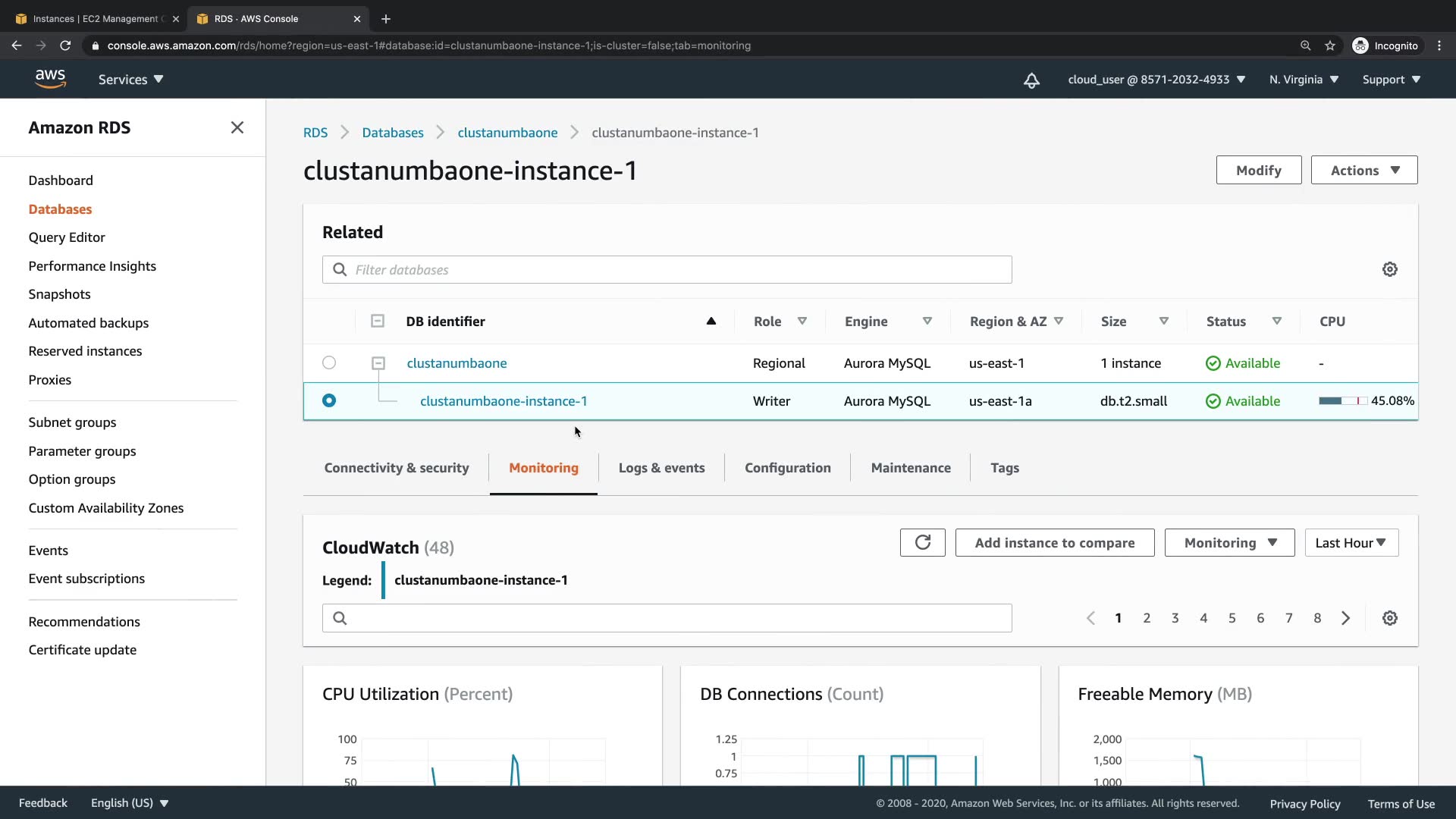Select clustanumbaone-instance-1 radio button
This screenshot has height=819, width=1456.
click(x=328, y=400)
